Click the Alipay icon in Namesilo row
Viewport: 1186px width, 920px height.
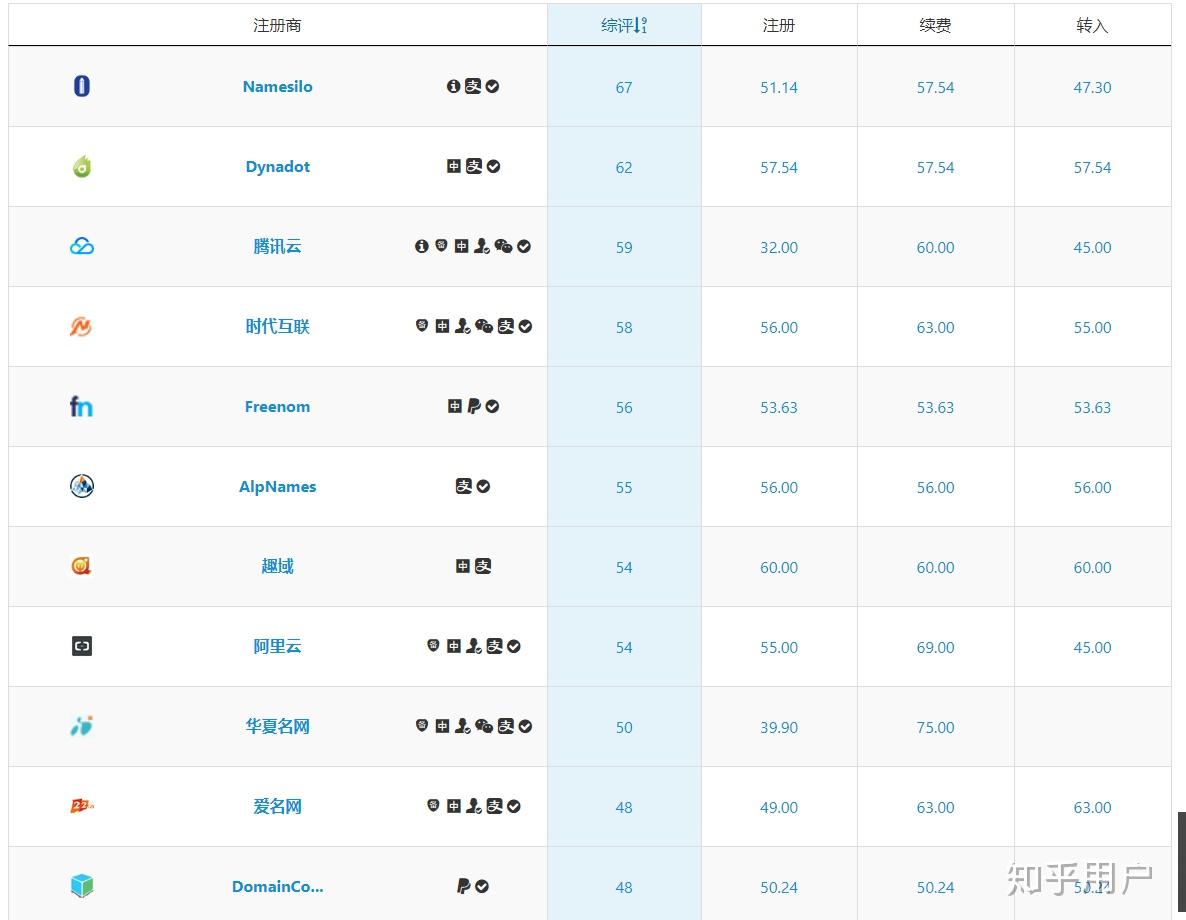tap(473, 86)
